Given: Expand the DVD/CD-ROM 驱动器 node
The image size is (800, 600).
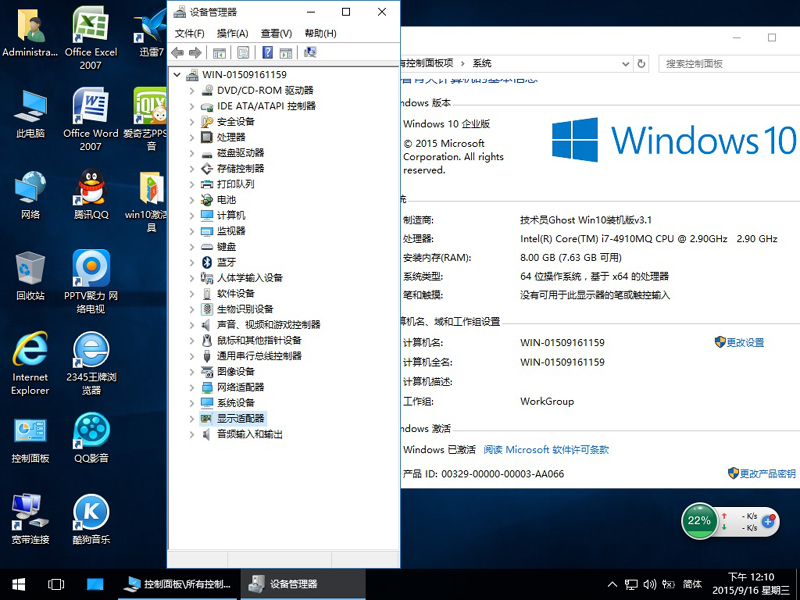Looking at the screenshot, I should click(x=192, y=90).
